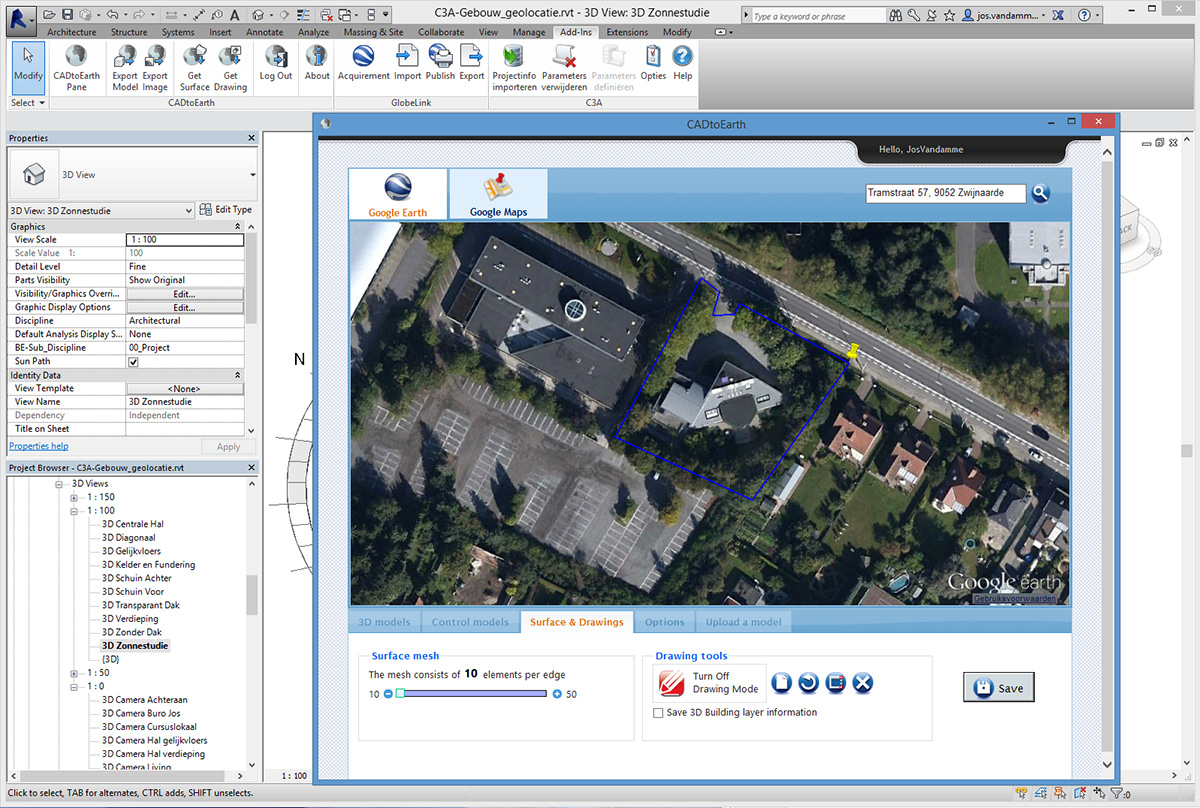1200x808 pixels.
Task: Click the third blue drawing tool icon
Action: coord(836,683)
